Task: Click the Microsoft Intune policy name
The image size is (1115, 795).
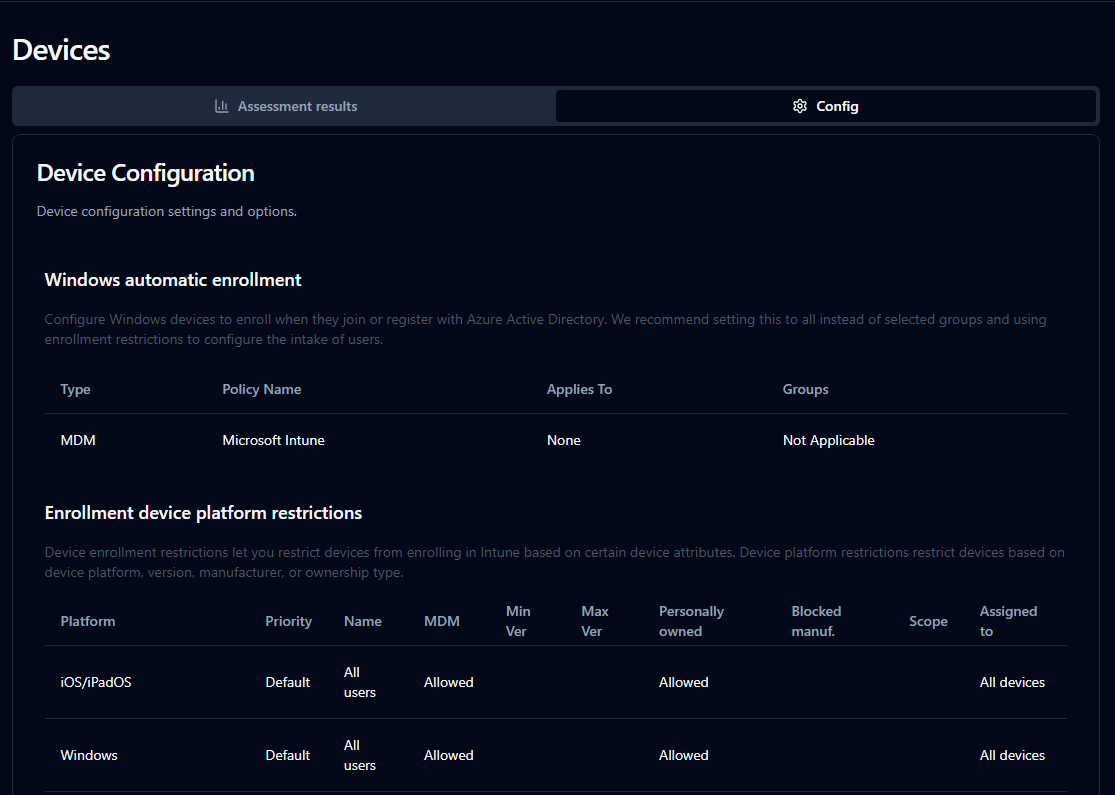Action: pyautogui.click(x=273, y=440)
